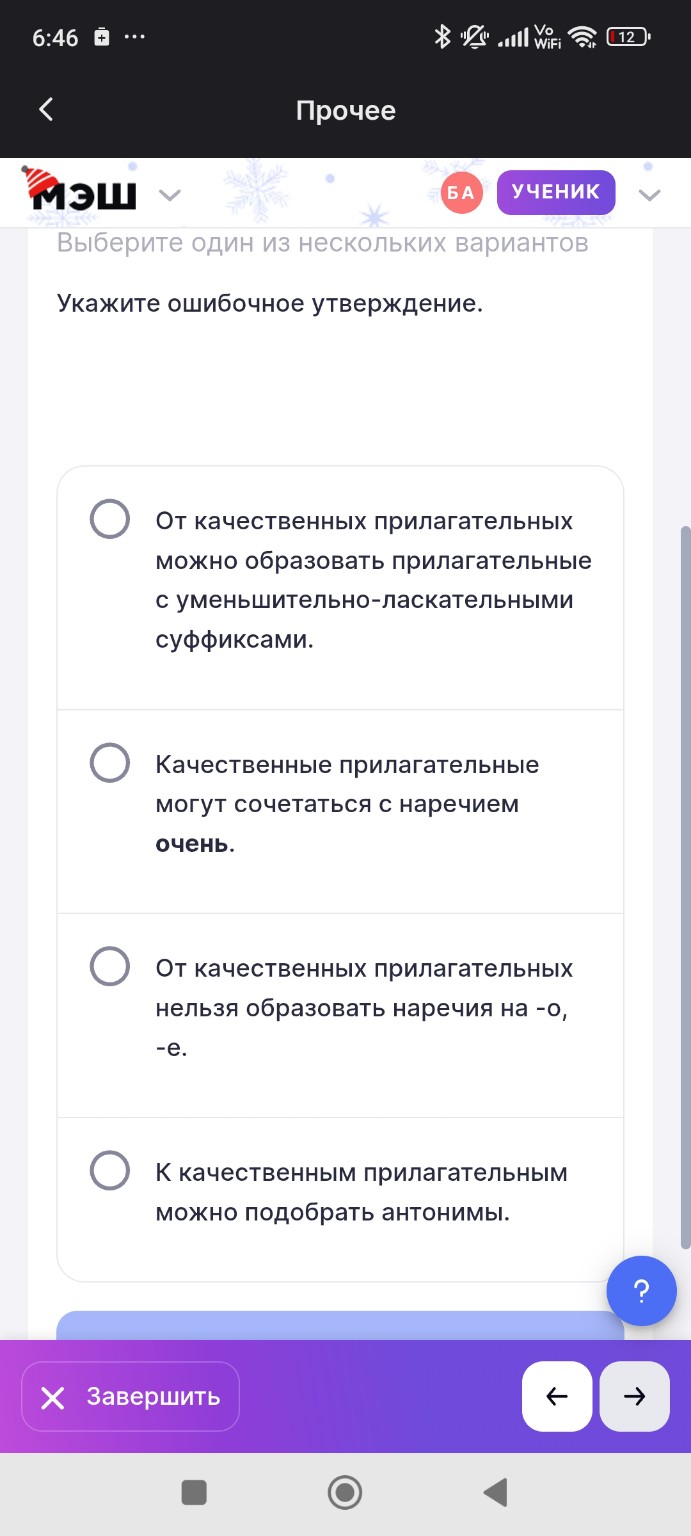
Task: Tap the X icon on Завершить
Action: pos(52,1396)
